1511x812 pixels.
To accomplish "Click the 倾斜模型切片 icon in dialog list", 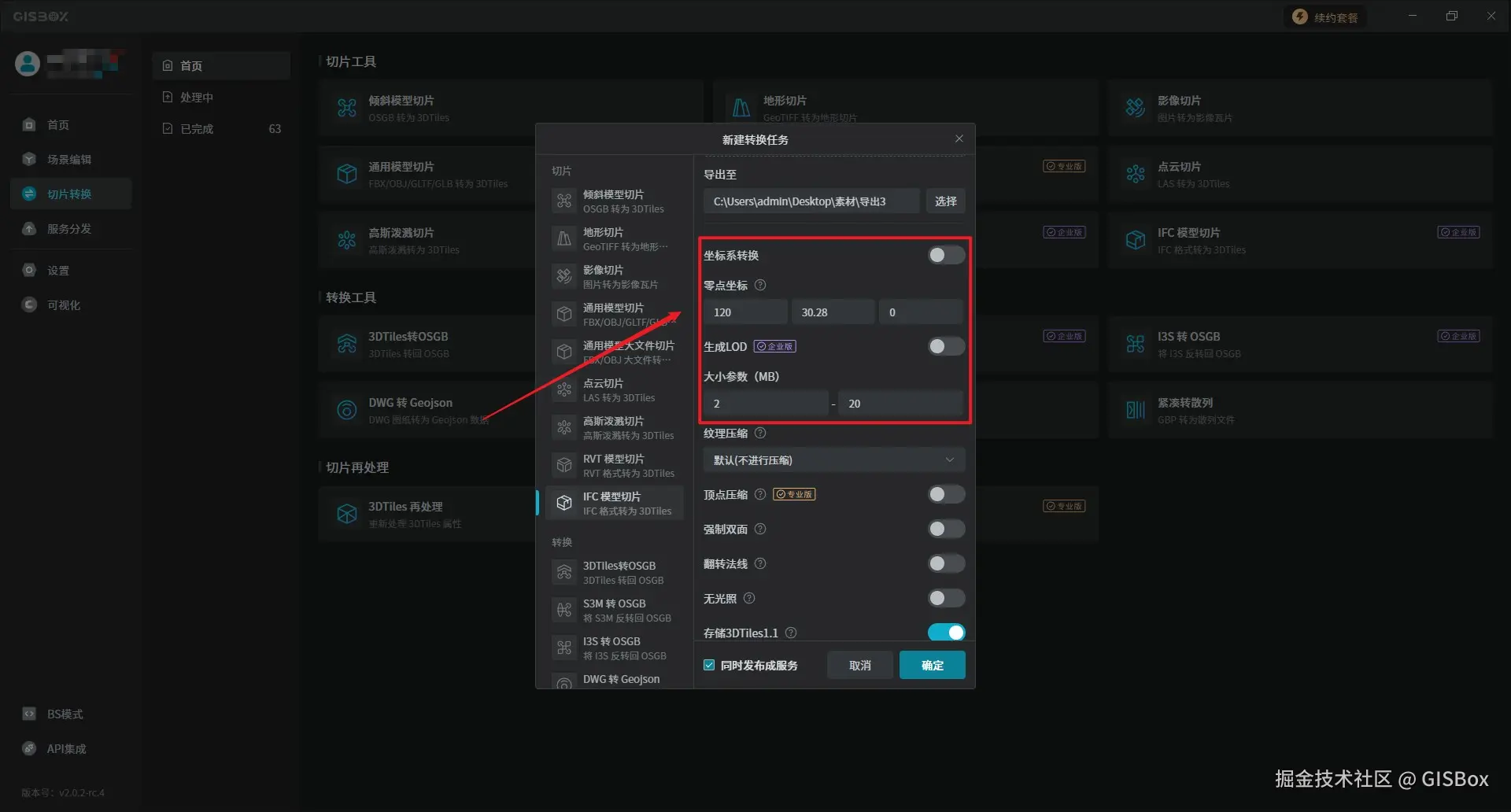I will point(564,201).
